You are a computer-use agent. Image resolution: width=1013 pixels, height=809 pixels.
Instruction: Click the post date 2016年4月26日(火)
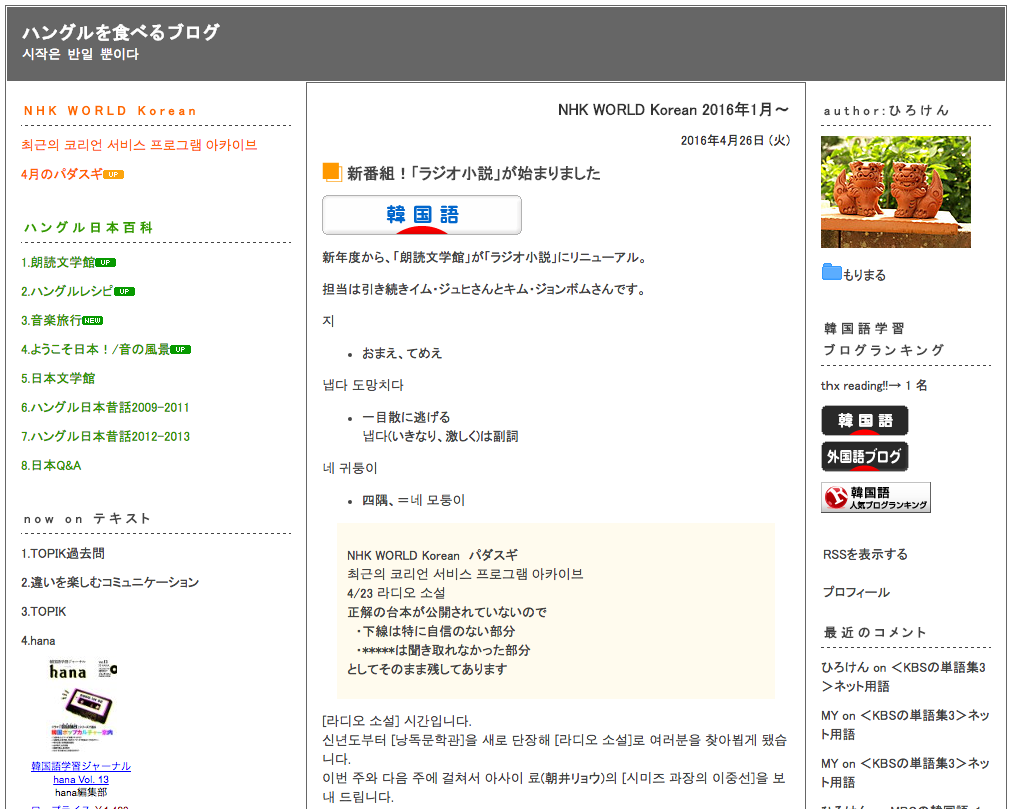coord(735,140)
